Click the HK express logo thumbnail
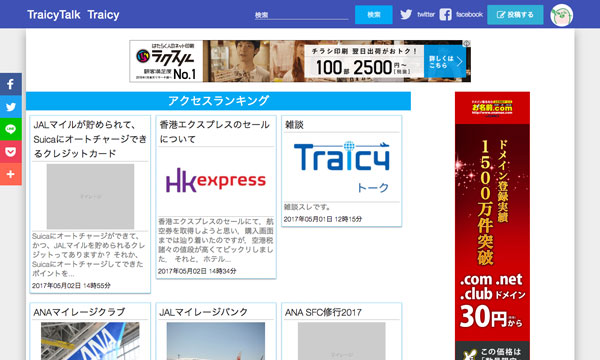 click(x=216, y=181)
